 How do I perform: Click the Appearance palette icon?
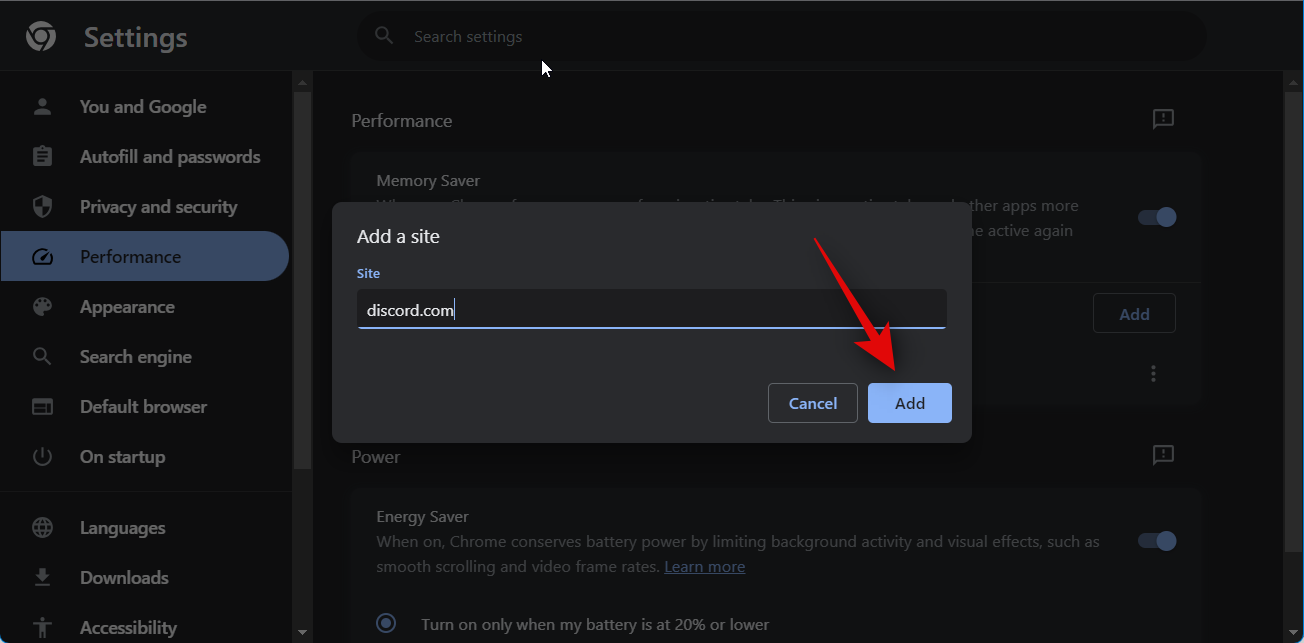pos(42,307)
